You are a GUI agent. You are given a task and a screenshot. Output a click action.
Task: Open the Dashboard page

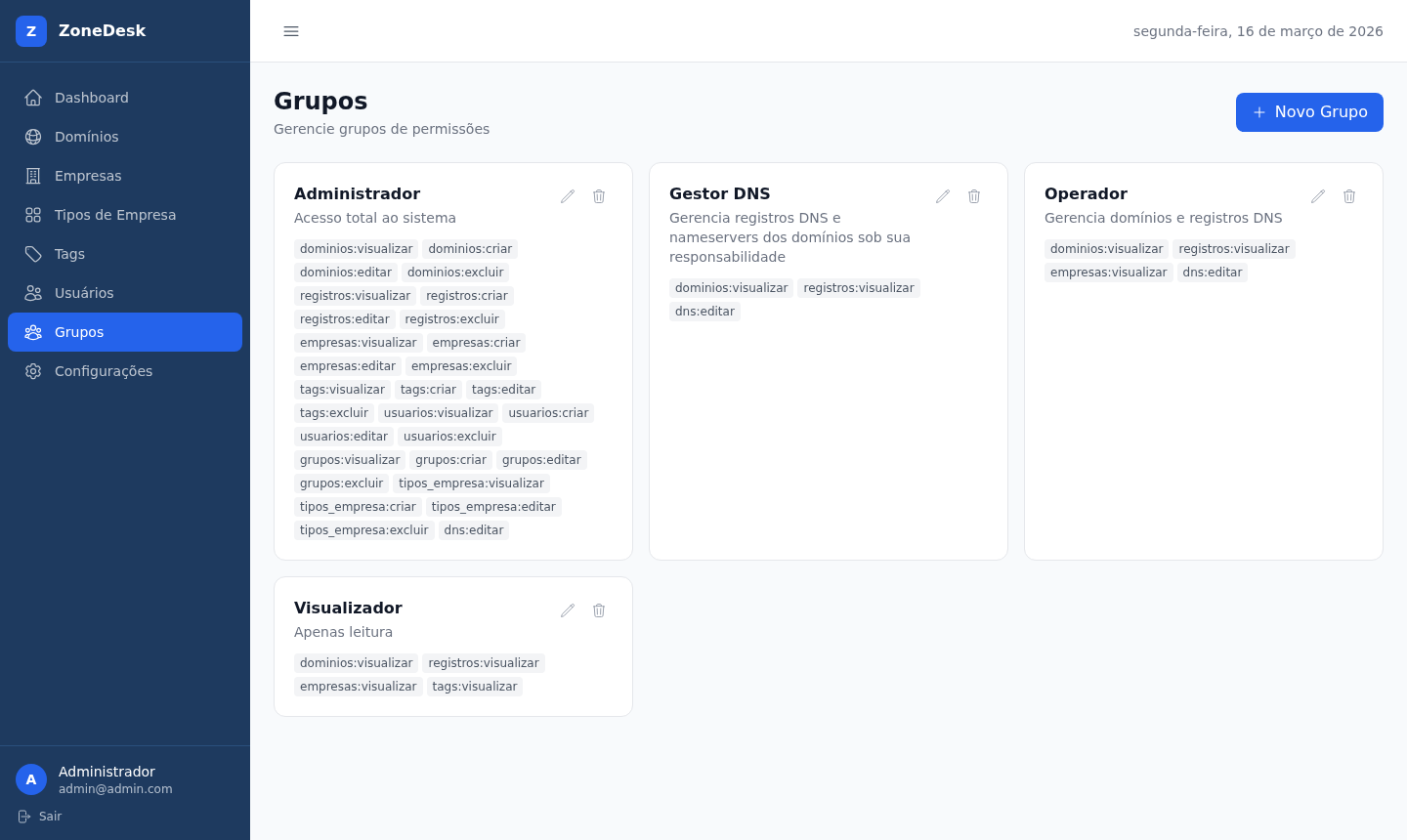tap(91, 98)
